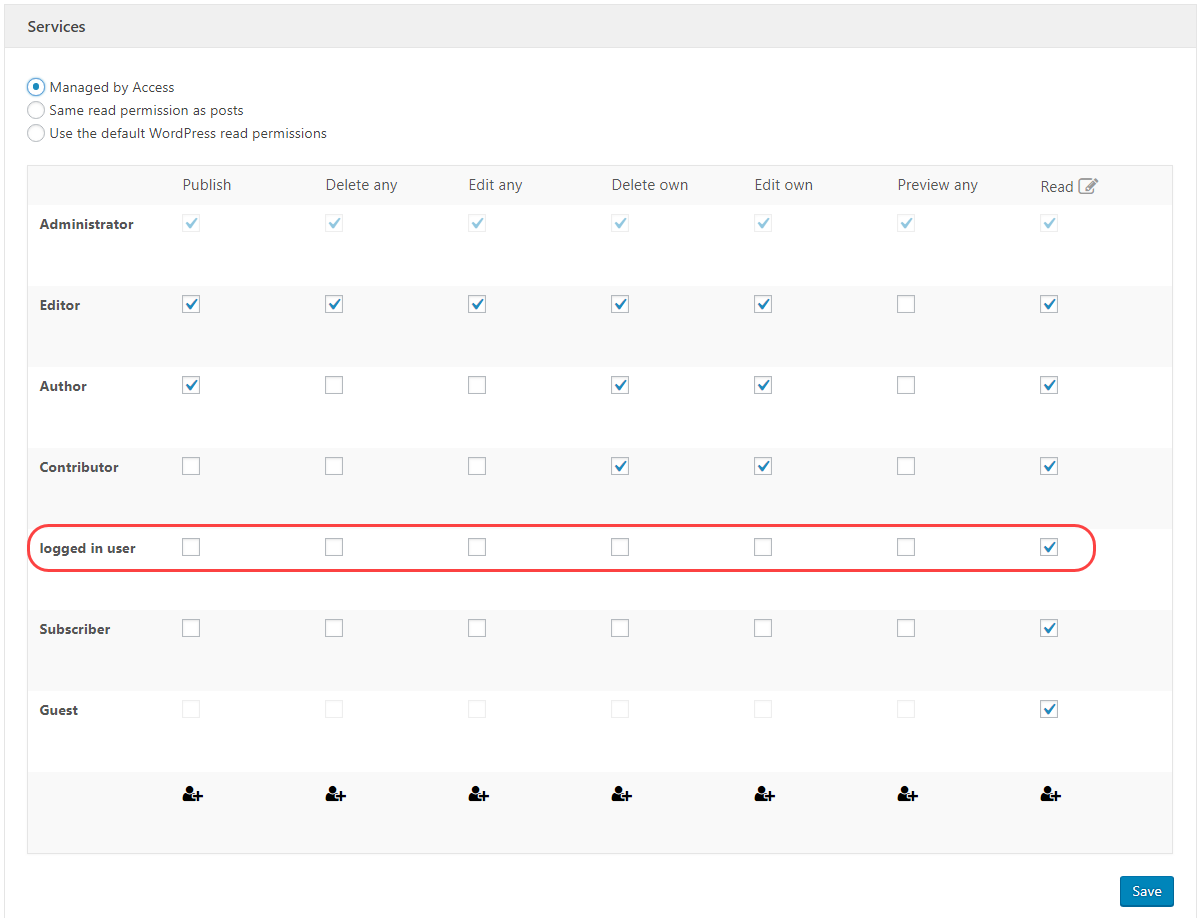Click the add-user icon under Publish column

193,795
